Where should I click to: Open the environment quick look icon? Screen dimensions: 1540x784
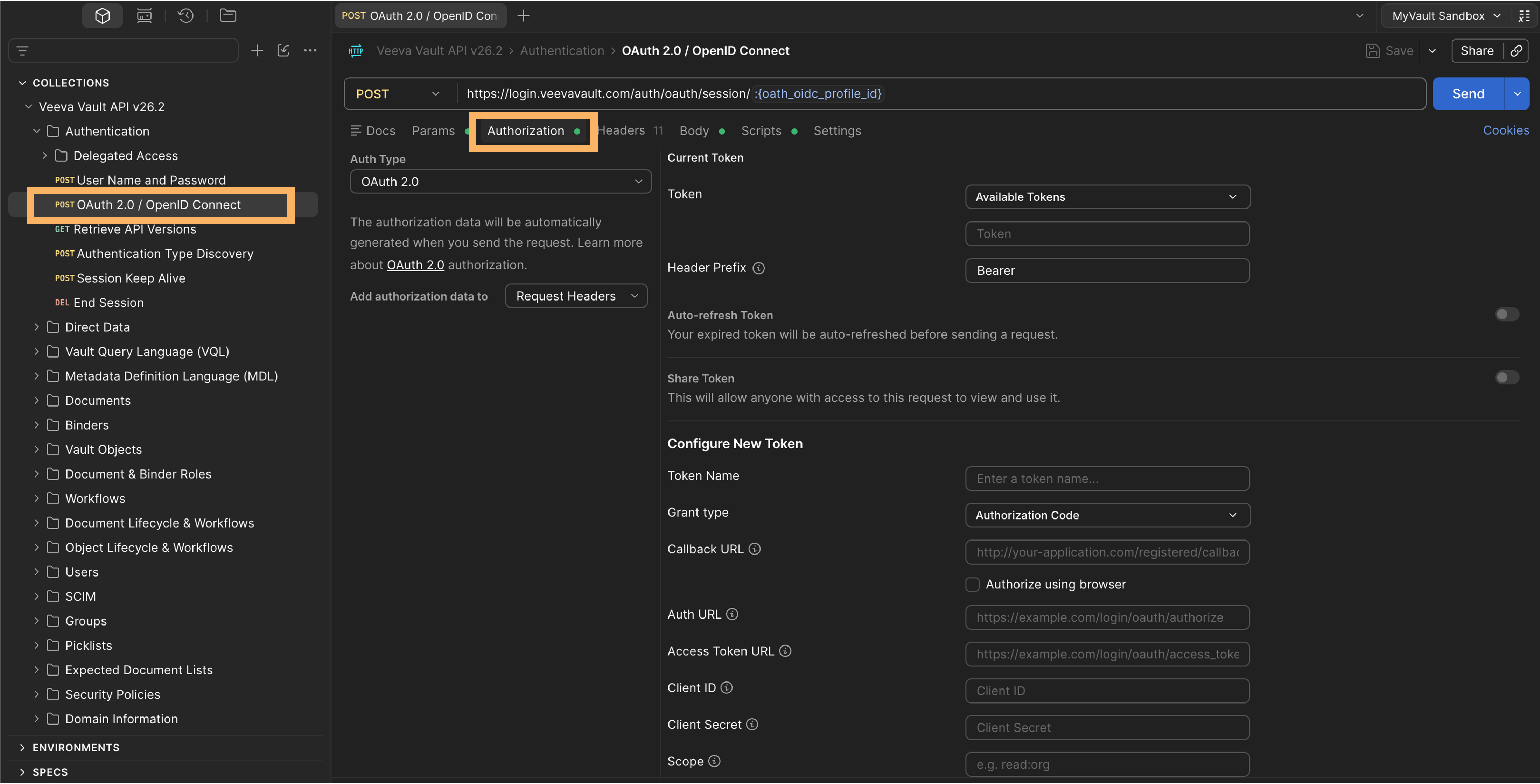(x=1524, y=16)
